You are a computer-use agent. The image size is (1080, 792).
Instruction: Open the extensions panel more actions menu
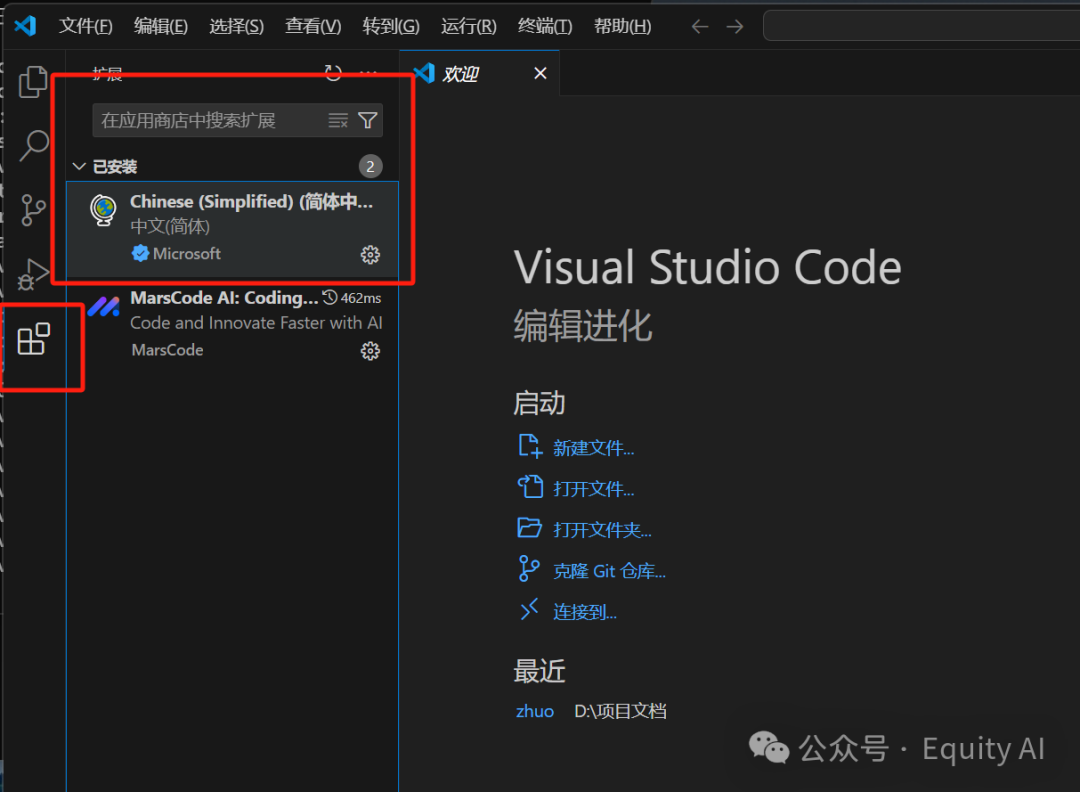pos(369,73)
